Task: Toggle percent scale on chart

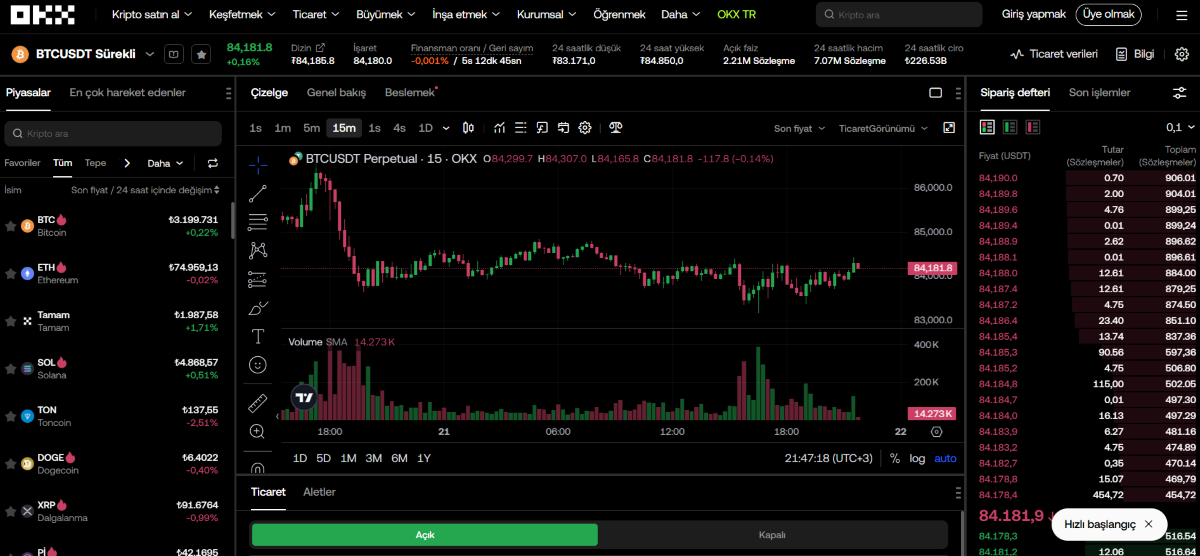Action: [x=894, y=458]
